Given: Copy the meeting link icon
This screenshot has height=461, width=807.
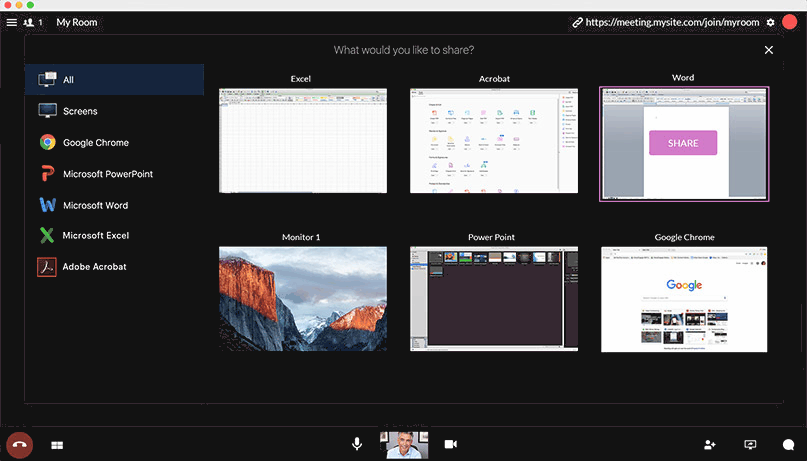Looking at the screenshot, I should tap(577, 23).
